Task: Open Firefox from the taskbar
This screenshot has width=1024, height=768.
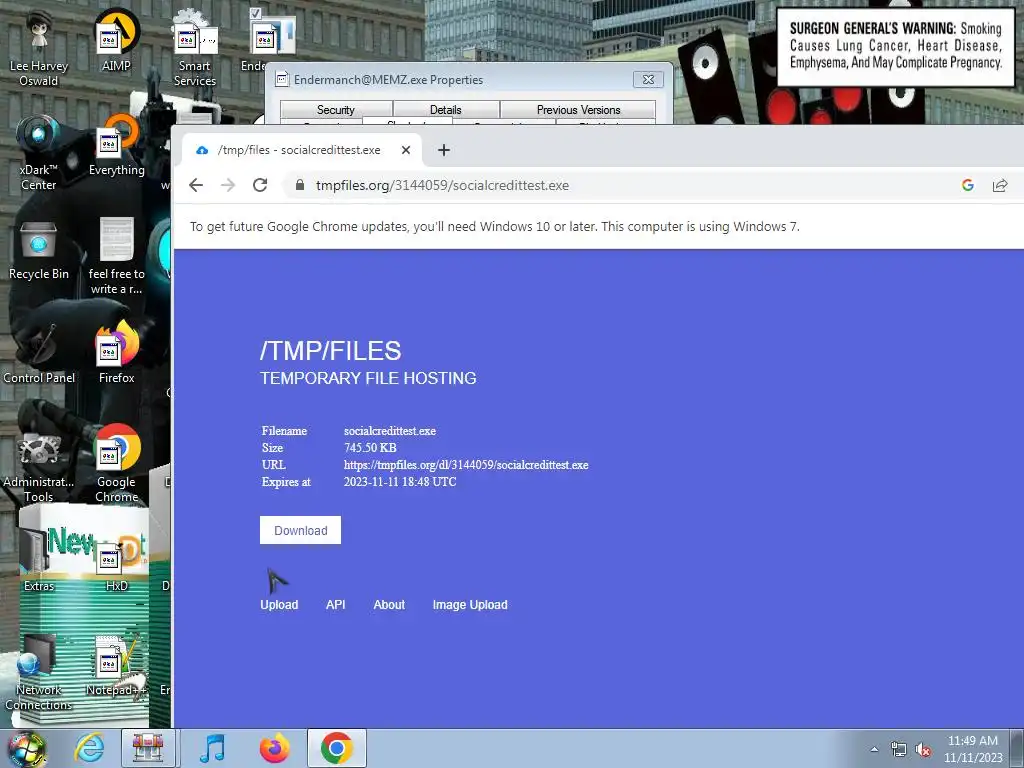Action: (x=274, y=748)
